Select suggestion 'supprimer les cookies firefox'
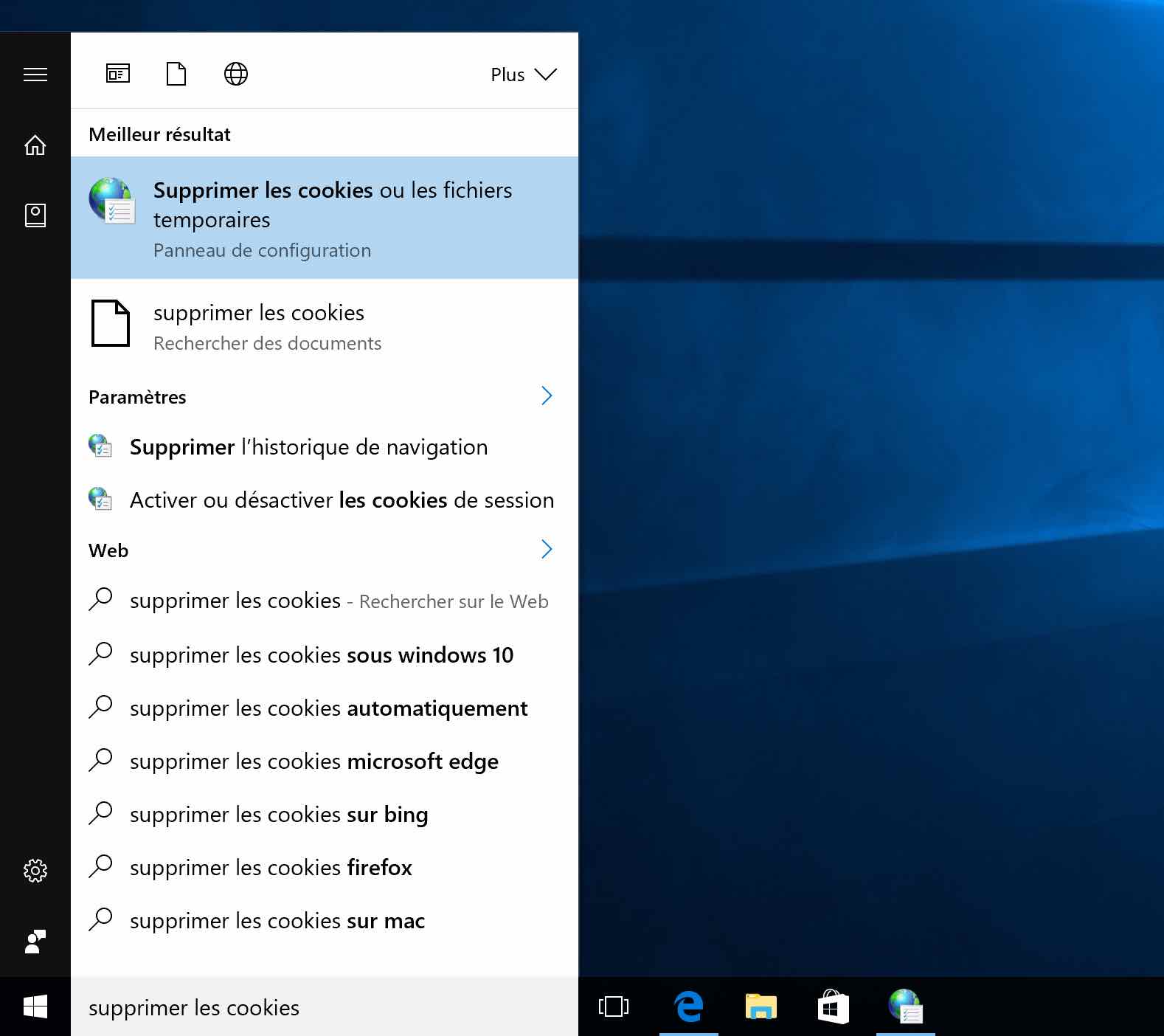The width and height of the screenshot is (1164, 1036). point(325,868)
